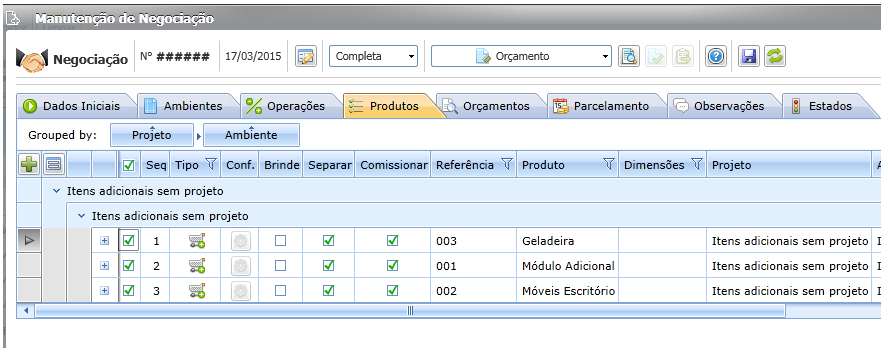Switch to the Parcelamento tab
888x362 pixels.
point(602,106)
